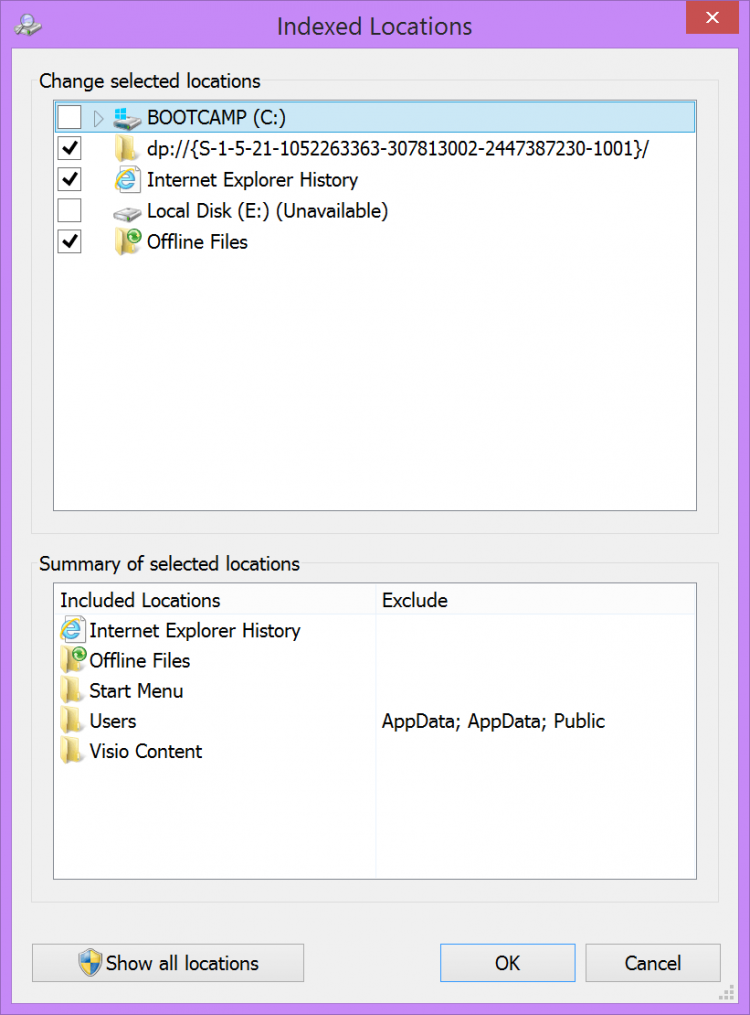This screenshot has height=1015, width=750.
Task: Select Offline Files in the summary list
Action: click(139, 661)
